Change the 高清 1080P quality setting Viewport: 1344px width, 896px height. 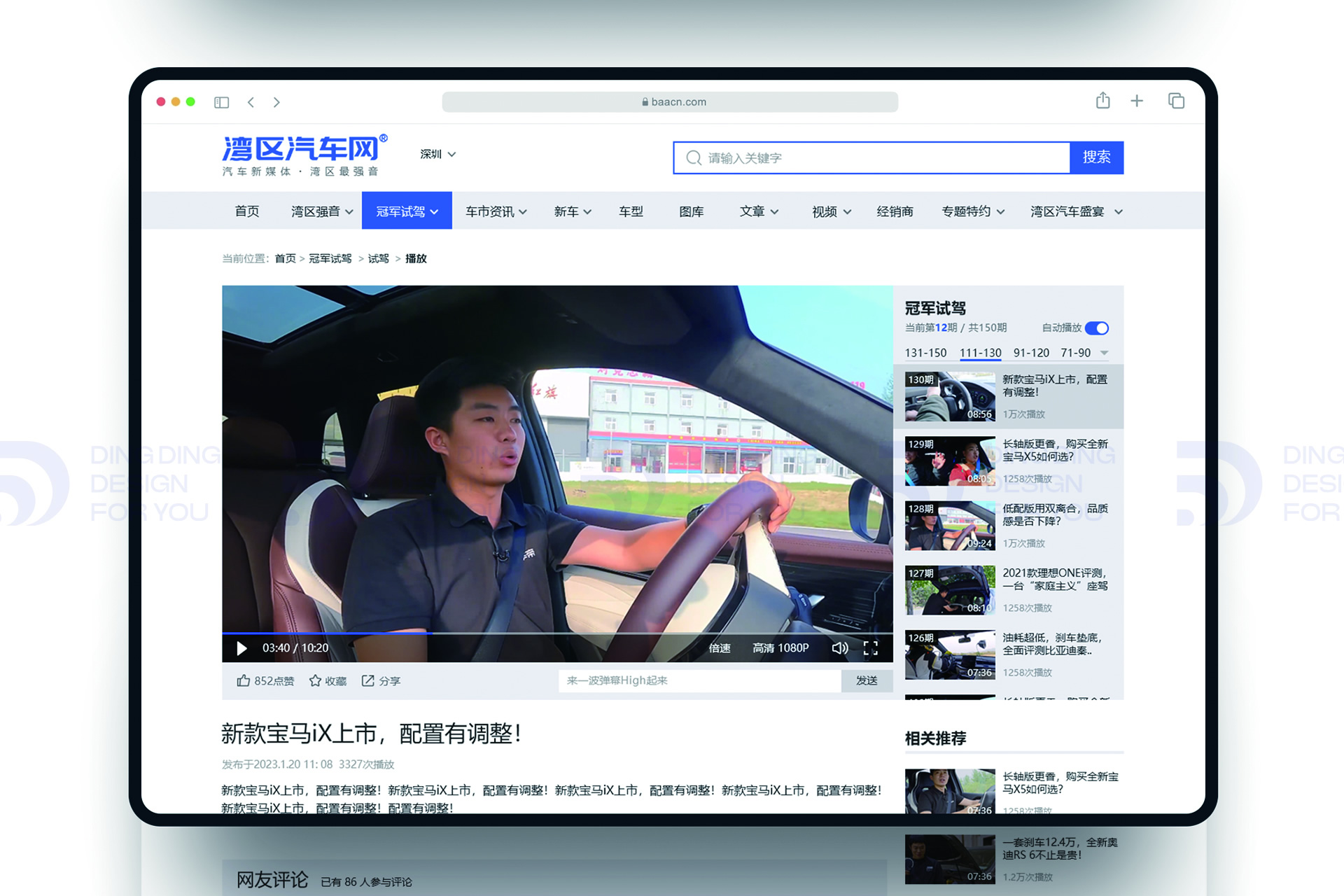tap(780, 648)
